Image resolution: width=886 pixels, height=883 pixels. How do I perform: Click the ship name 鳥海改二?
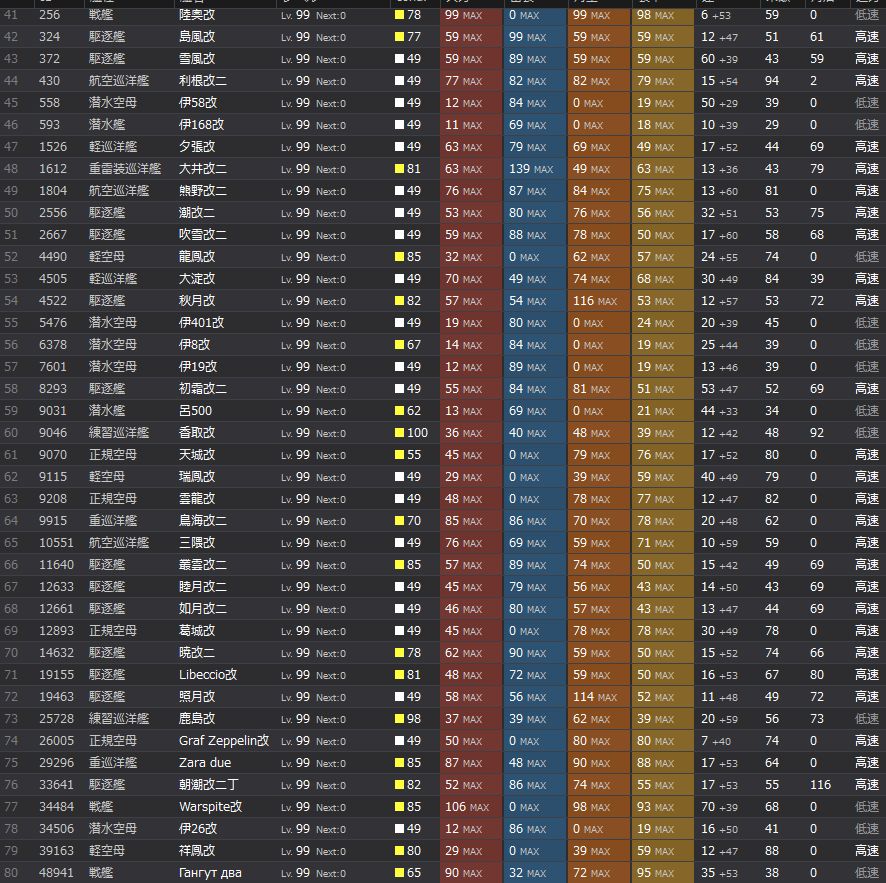(x=202, y=521)
